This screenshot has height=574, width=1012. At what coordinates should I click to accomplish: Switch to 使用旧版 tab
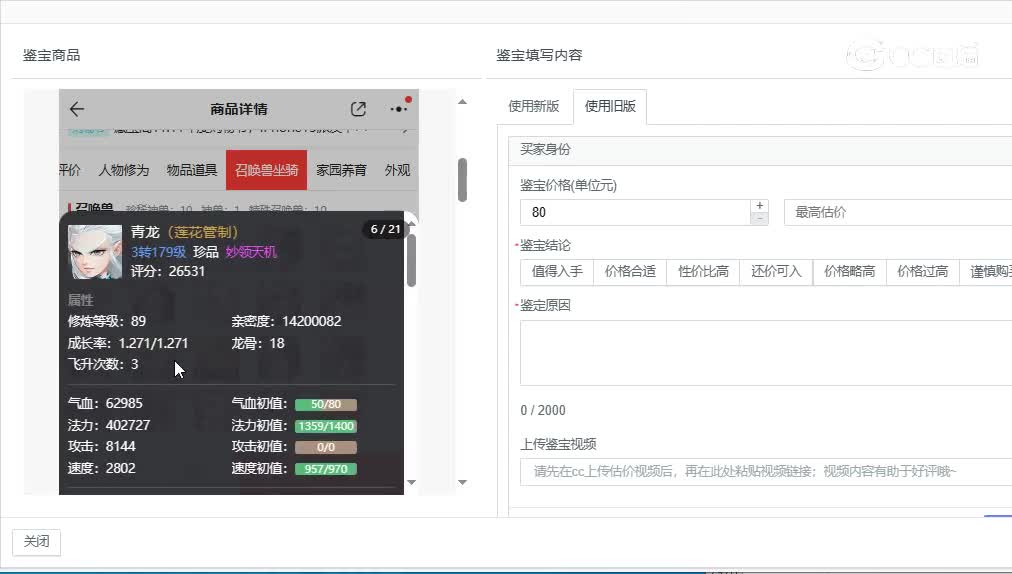tap(610, 106)
